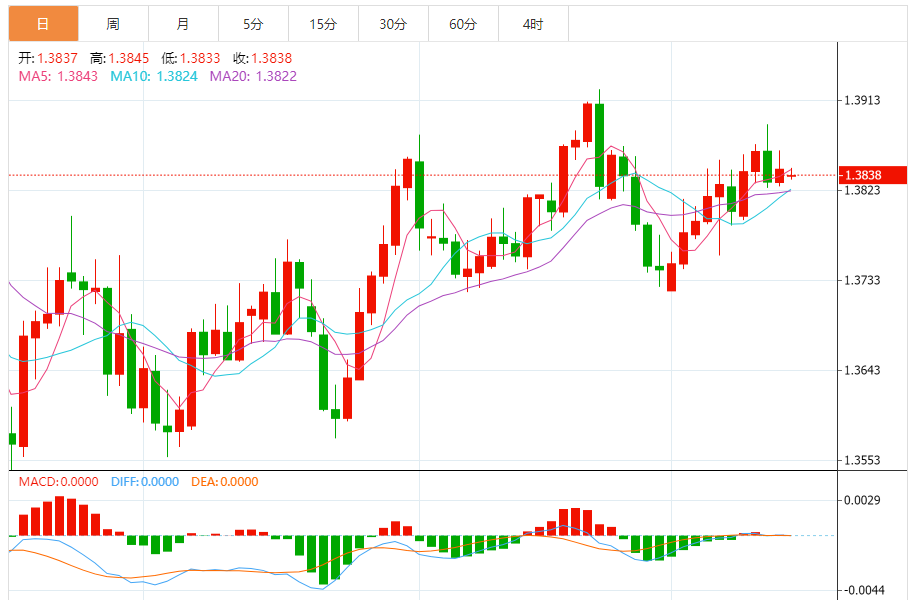
Task: Click the 1.3913 price axis label
Action: tap(862, 100)
